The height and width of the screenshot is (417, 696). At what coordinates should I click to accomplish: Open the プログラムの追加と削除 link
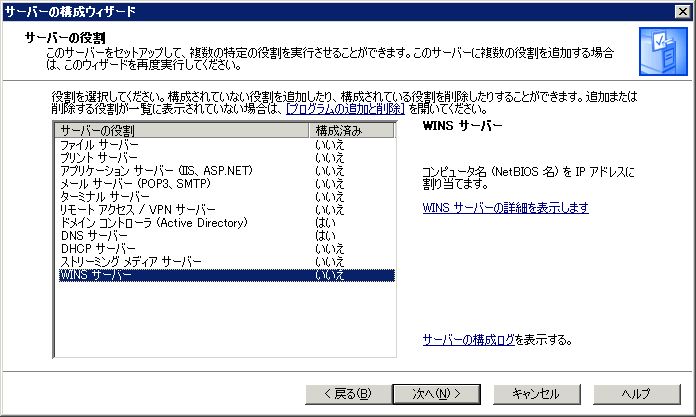coord(345,109)
